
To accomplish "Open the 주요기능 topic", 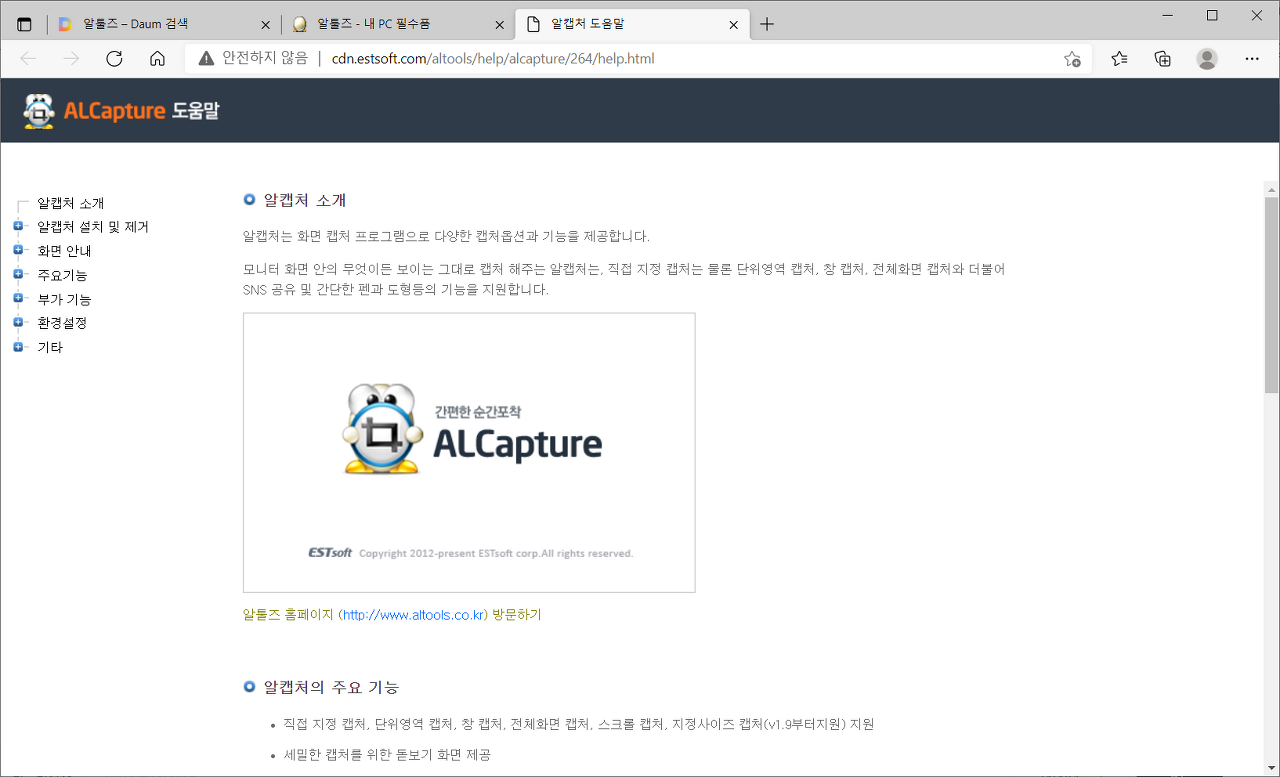I will point(62,275).
